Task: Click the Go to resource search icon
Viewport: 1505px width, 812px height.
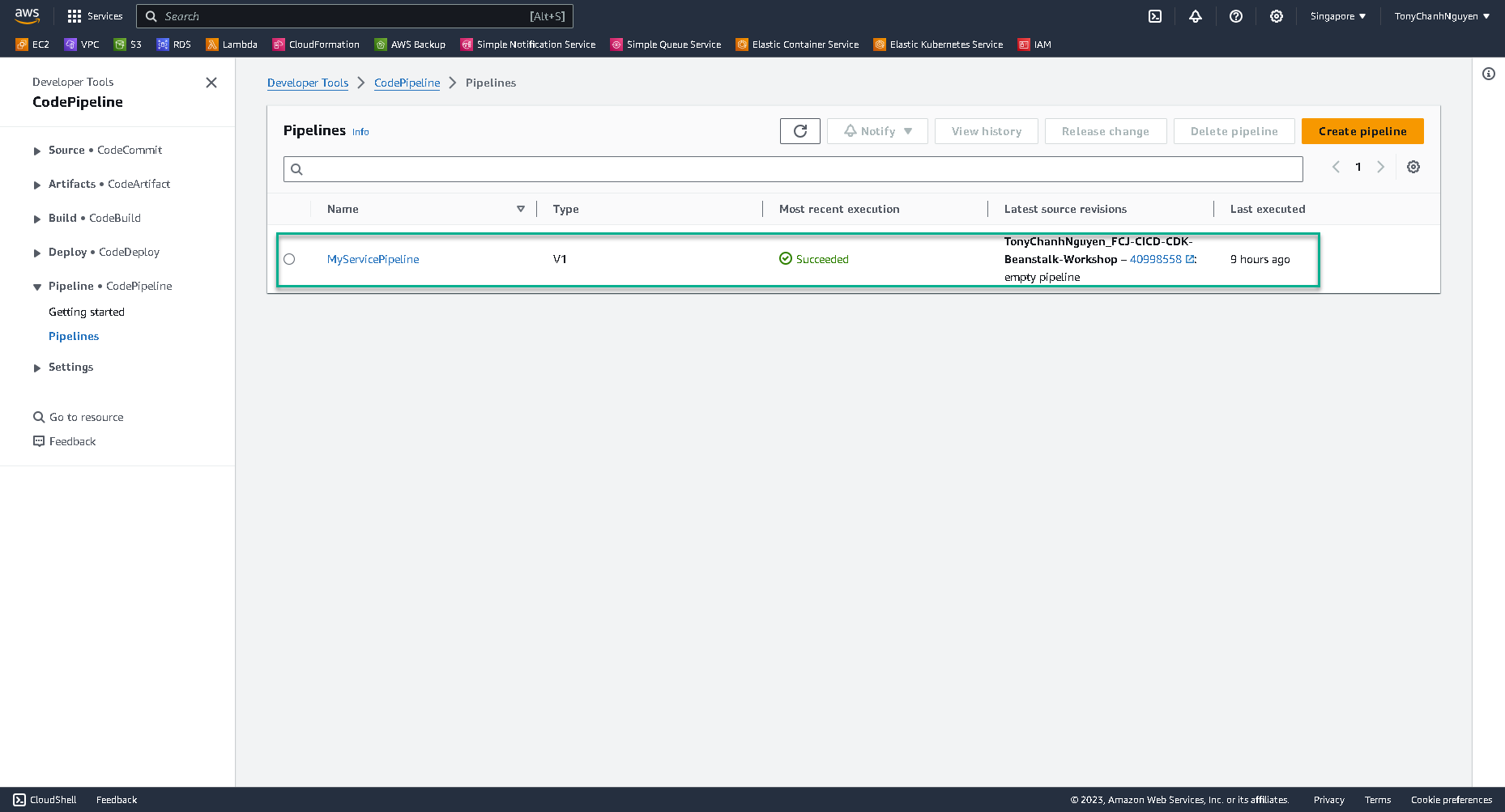Action: 39,417
